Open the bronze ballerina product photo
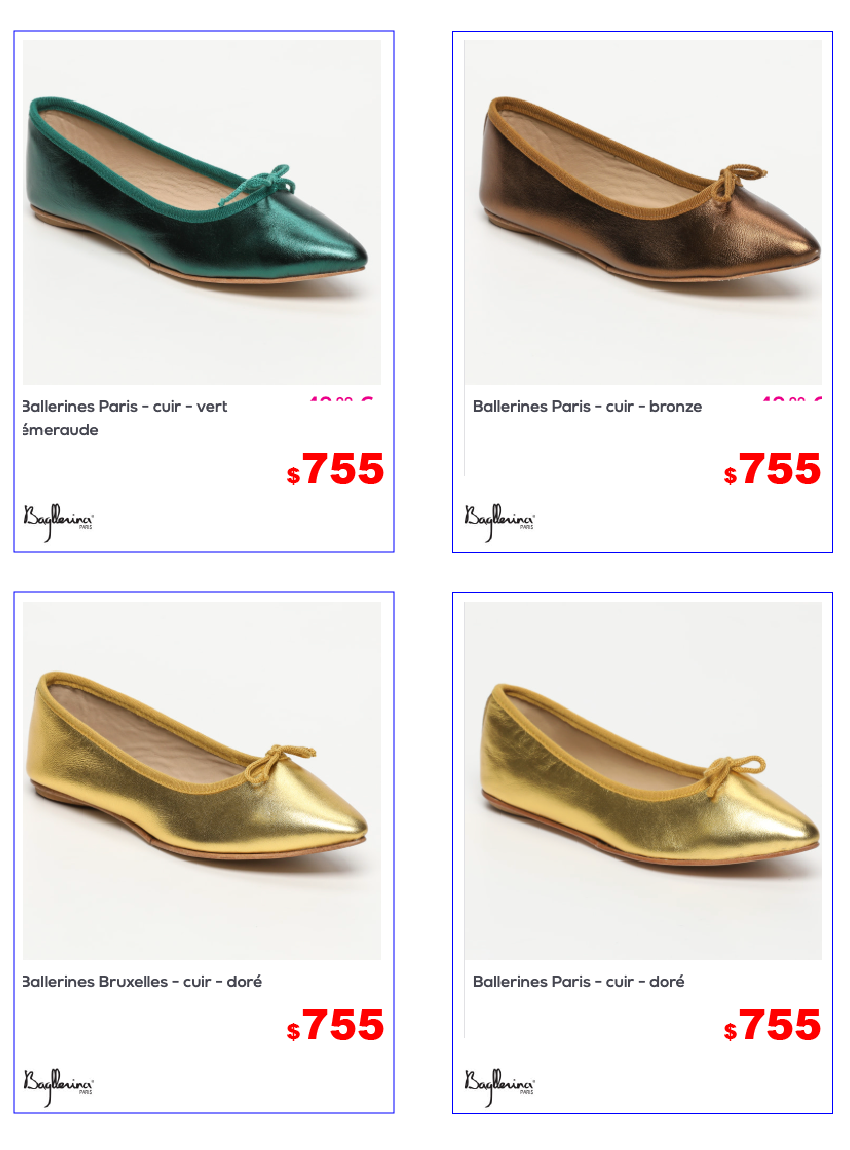 point(643,212)
